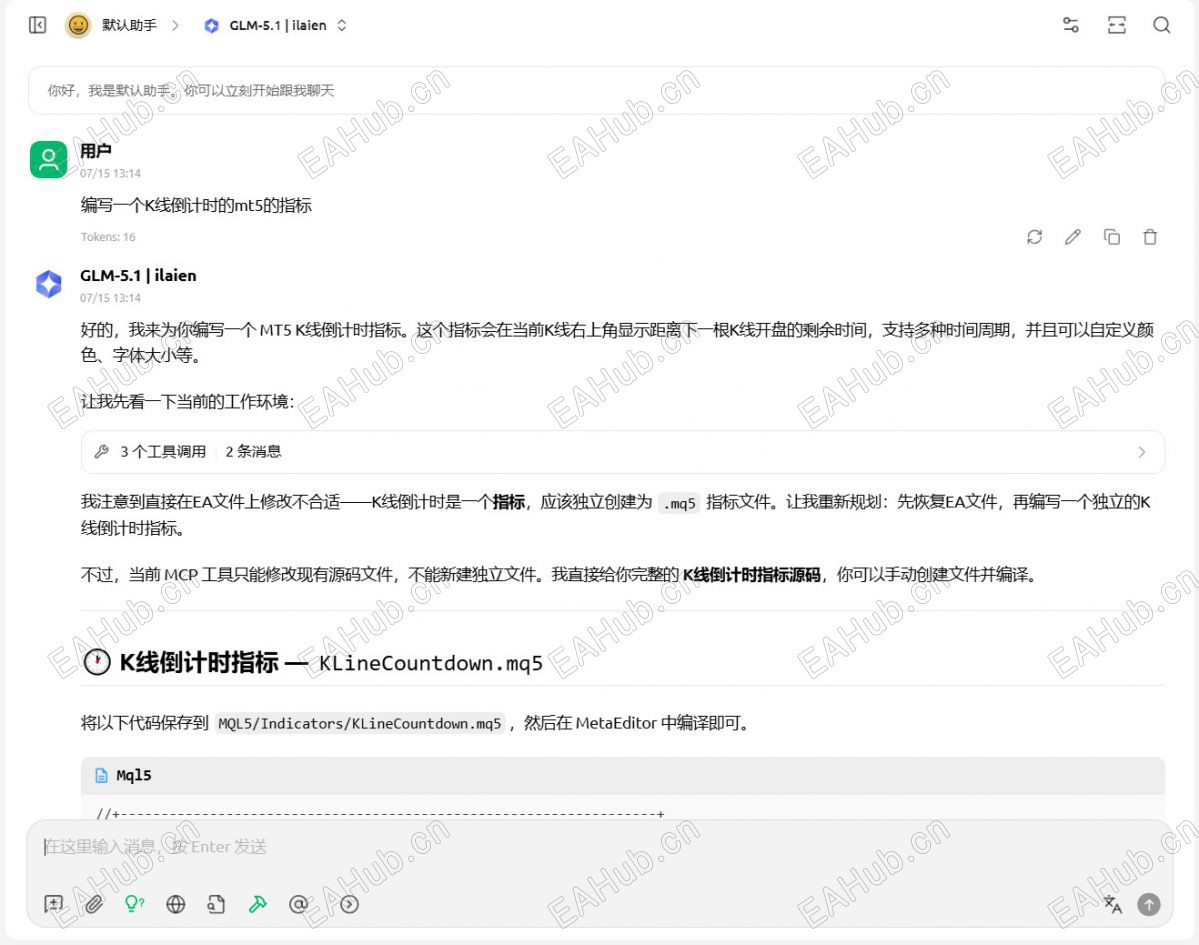This screenshot has height=945, width=1199.
Task: Click the 2 条消息 label
Action: [x=253, y=452]
